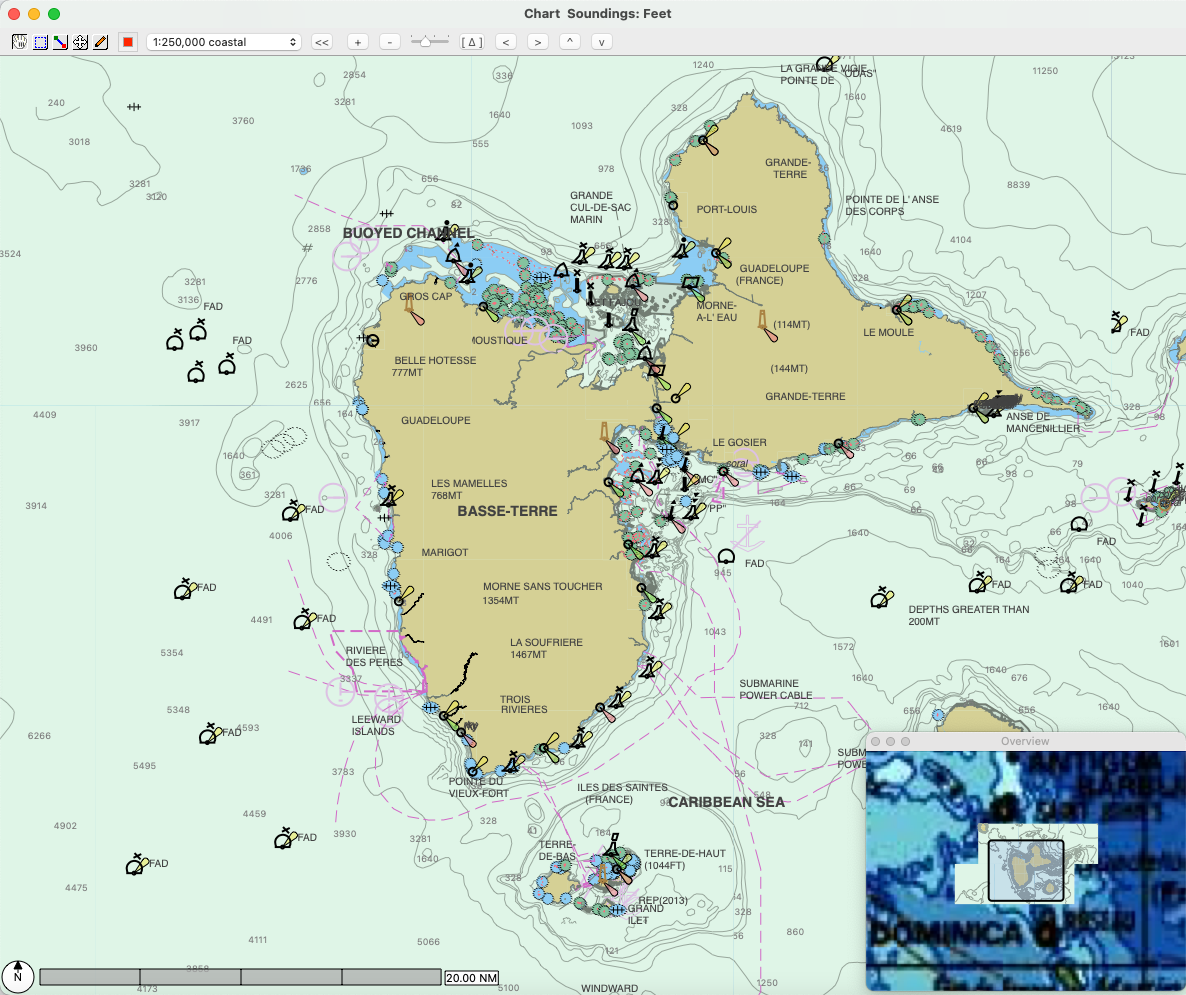Select the range and bearing tool
Image resolution: width=1186 pixels, height=995 pixels.
click(x=61, y=41)
